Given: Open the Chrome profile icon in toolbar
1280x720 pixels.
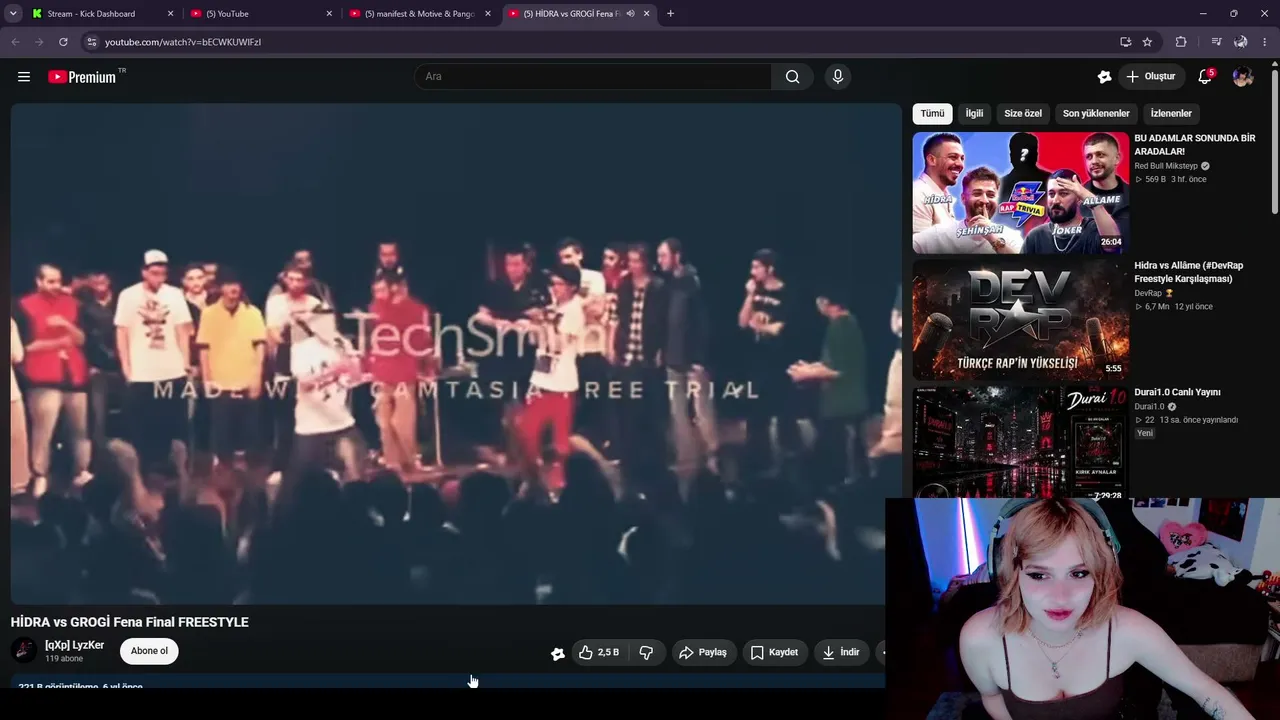Looking at the screenshot, I should click(x=1240, y=42).
